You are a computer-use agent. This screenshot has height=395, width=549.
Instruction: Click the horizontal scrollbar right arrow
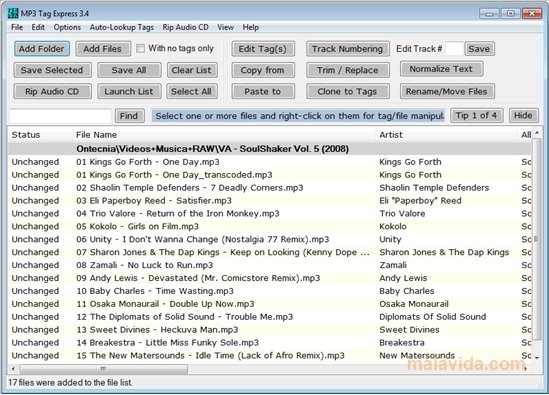(x=526, y=369)
